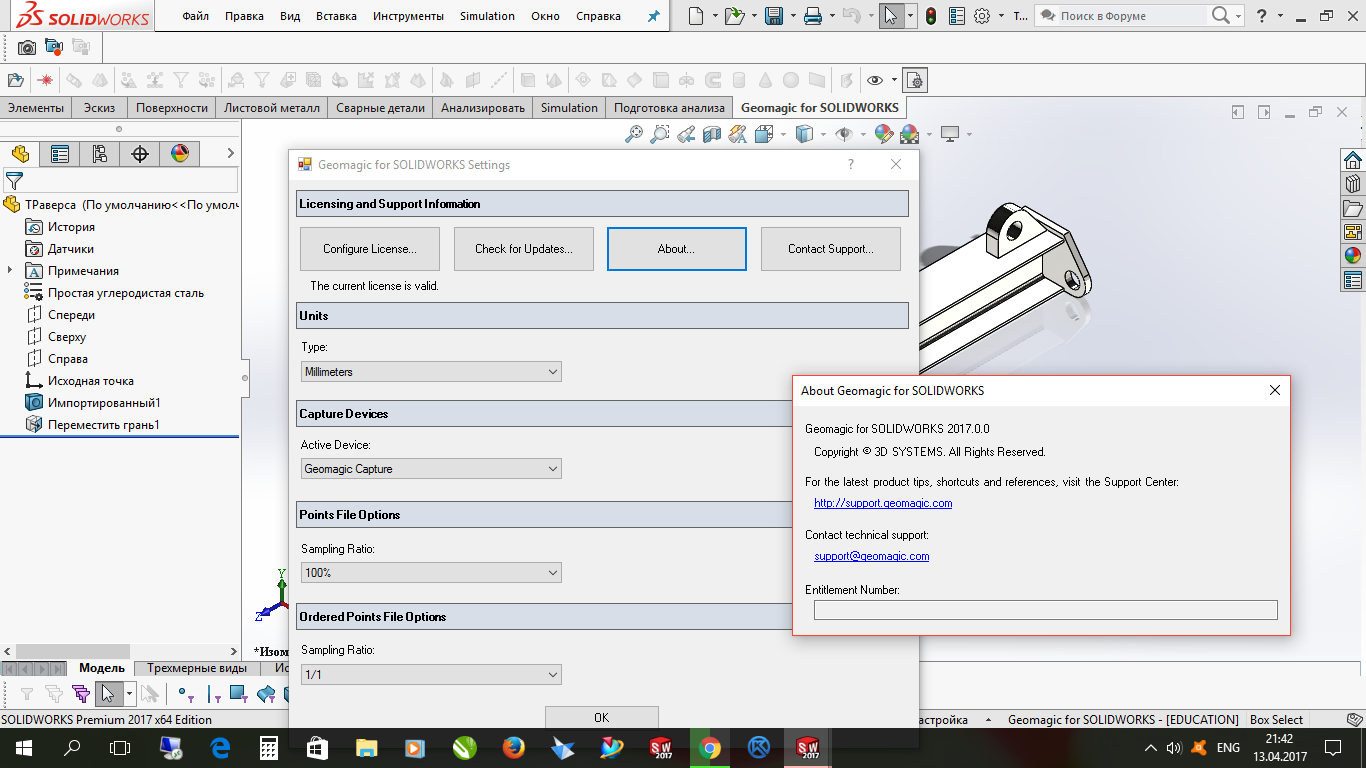
Task: Select Простая углеродистая сталь material item
Action: point(126,293)
